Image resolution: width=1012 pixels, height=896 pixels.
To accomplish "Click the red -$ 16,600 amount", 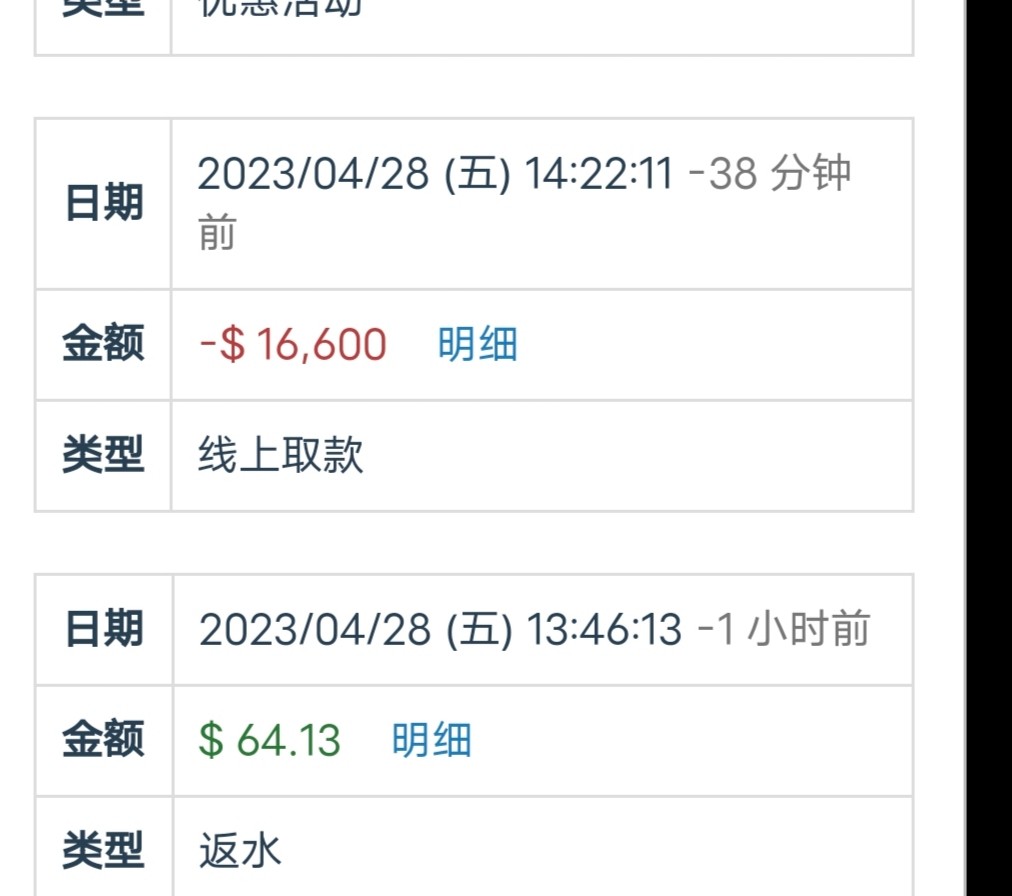I will (x=293, y=345).
